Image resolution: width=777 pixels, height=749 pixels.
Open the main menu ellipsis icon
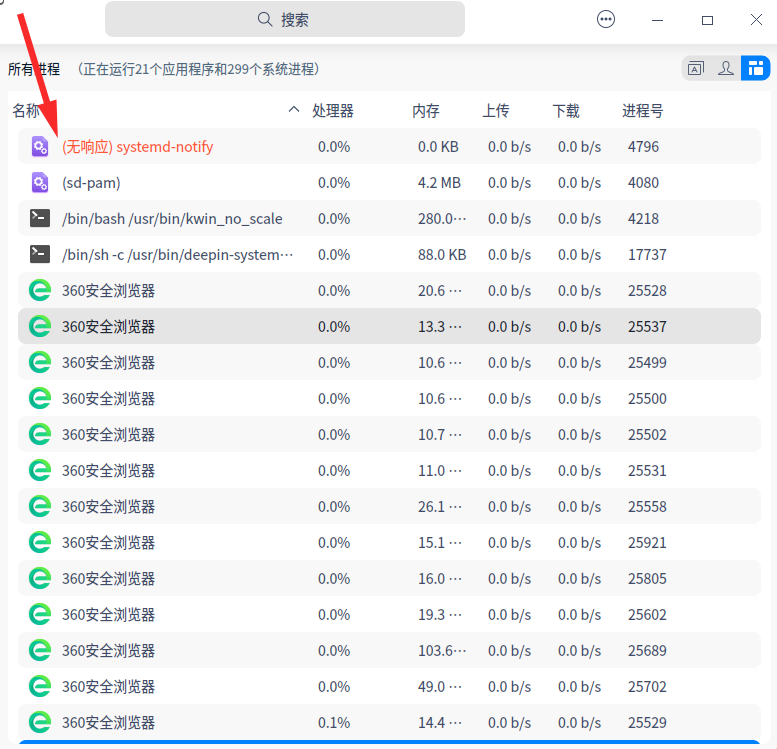pyautogui.click(x=606, y=19)
